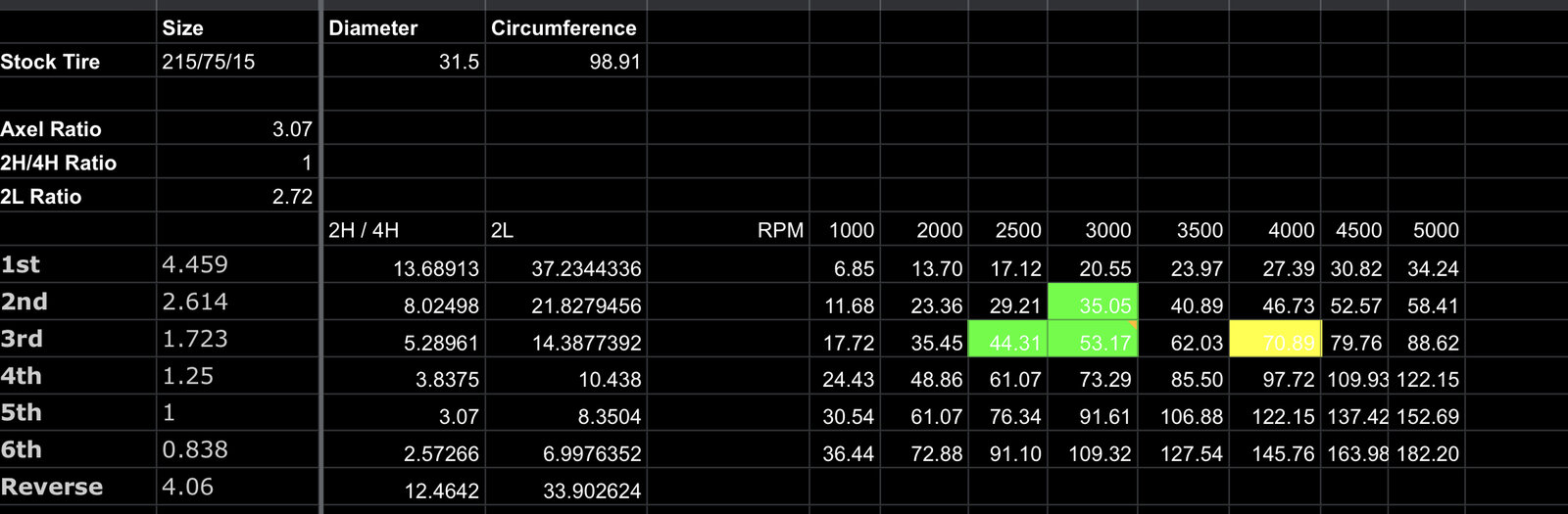This screenshot has height=514, width=1568.
Task: Select the 5000 RPM column header
Action: (x=1426, y=230)
